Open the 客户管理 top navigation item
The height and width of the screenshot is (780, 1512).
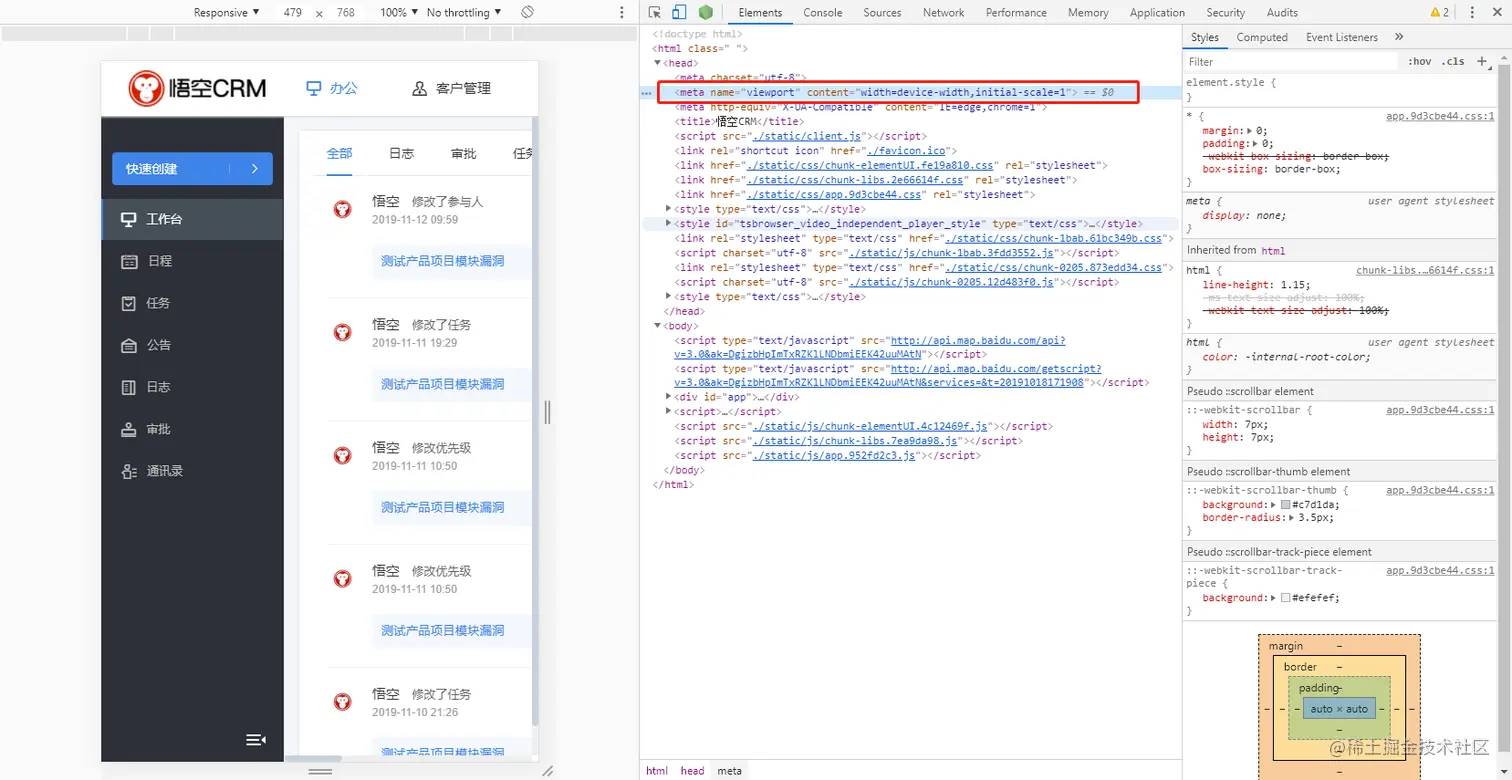coord(452,88)
